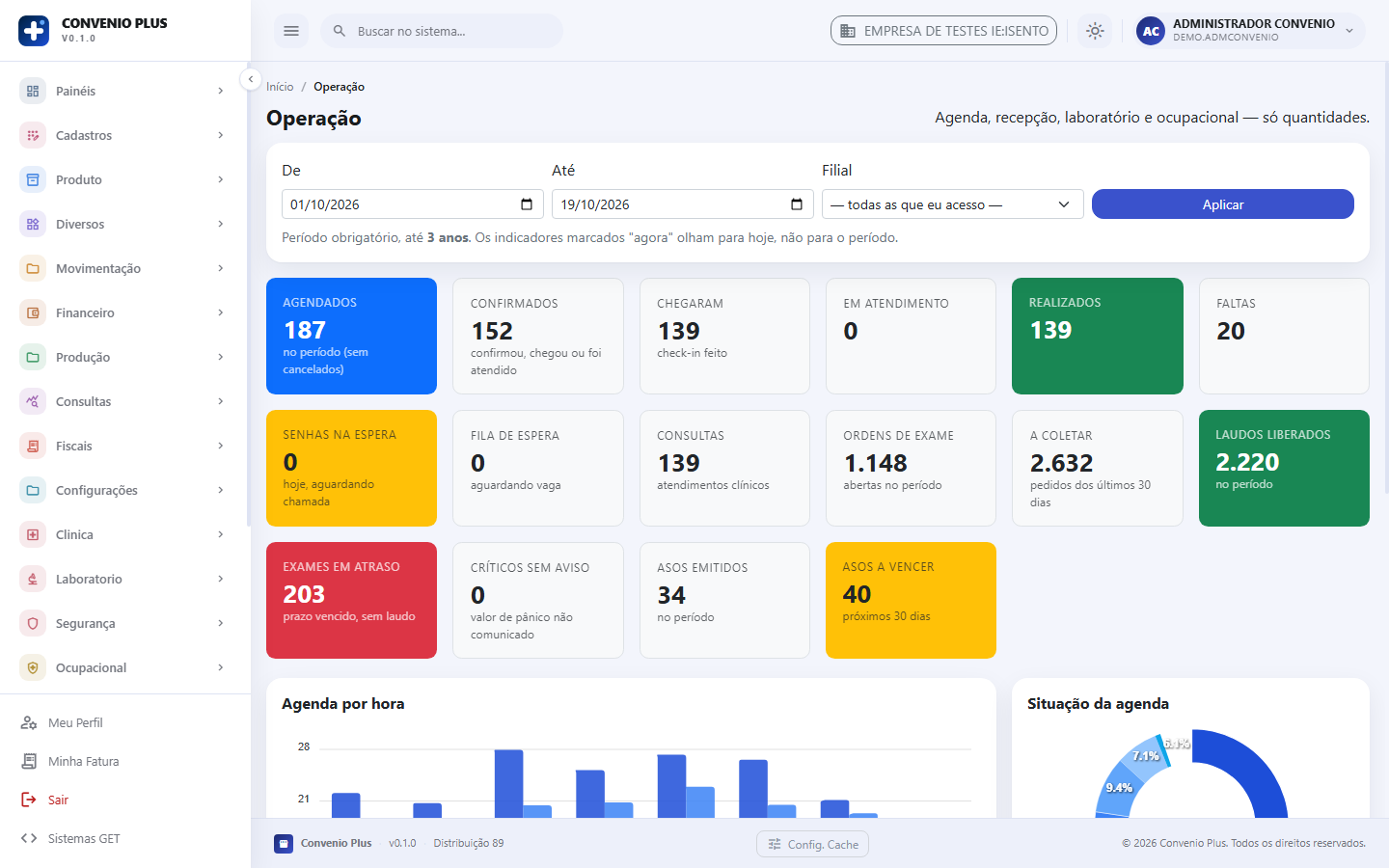Open the calendar picker in the Até field
1389x868 pixels.
tap(797, 204)
